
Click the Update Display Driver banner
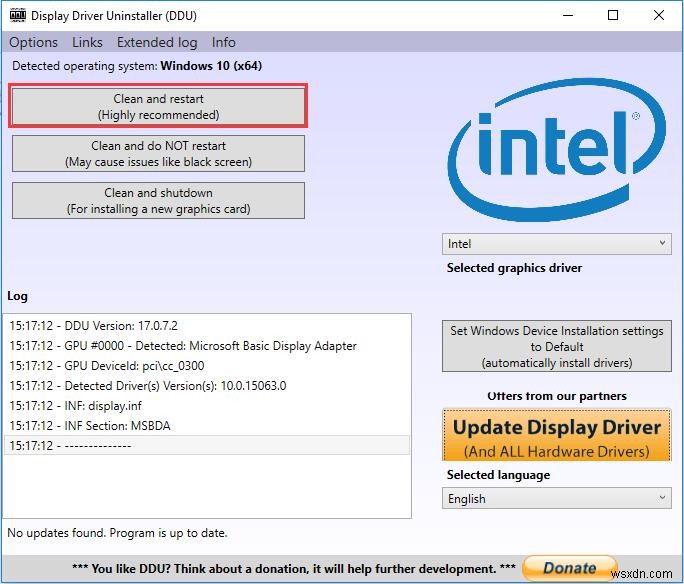556,435
